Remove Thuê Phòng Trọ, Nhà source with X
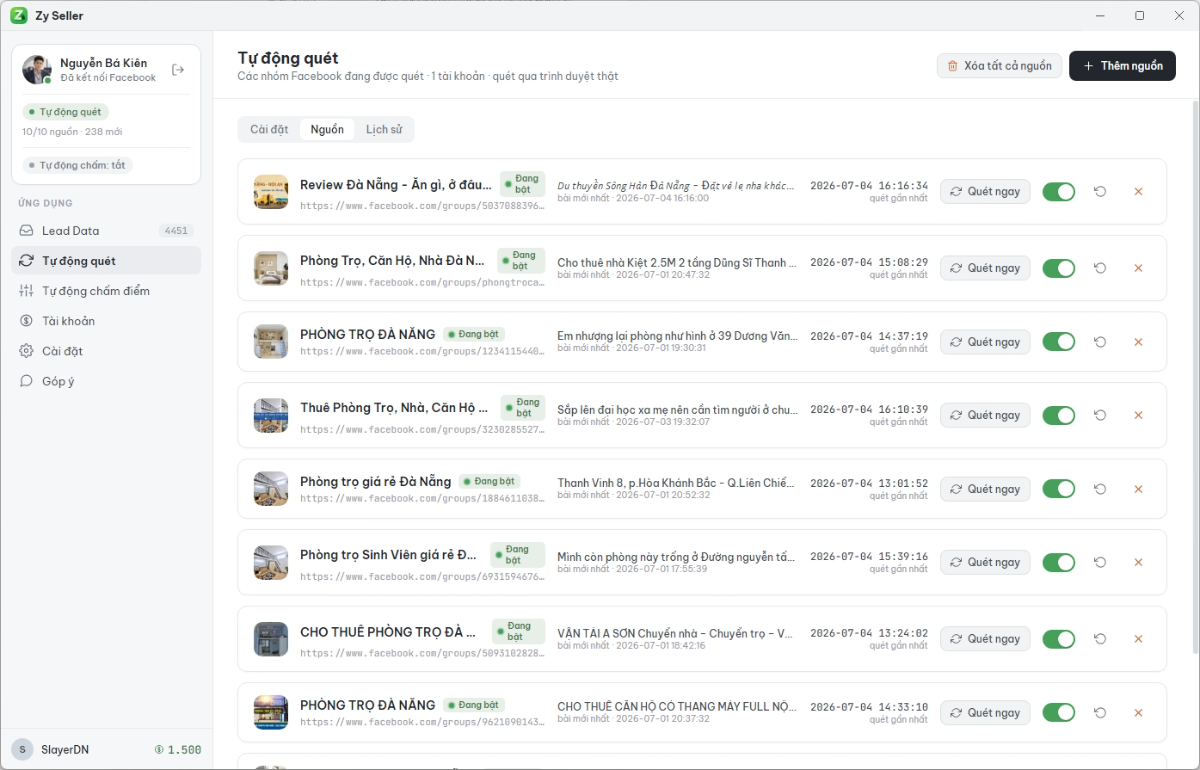Screen dimensions: 1200x770 [1138, 415]
